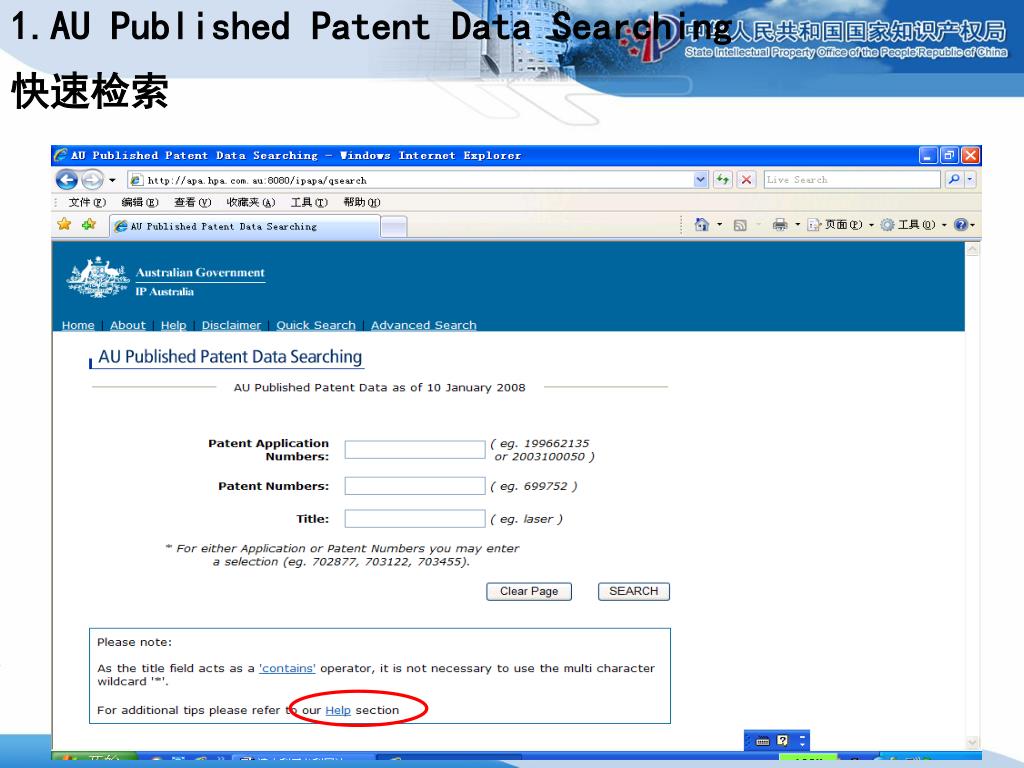Screen dimensions: 1024x768
Task: Open the 编辑(E) menu
Action: (x=140, y=202)
